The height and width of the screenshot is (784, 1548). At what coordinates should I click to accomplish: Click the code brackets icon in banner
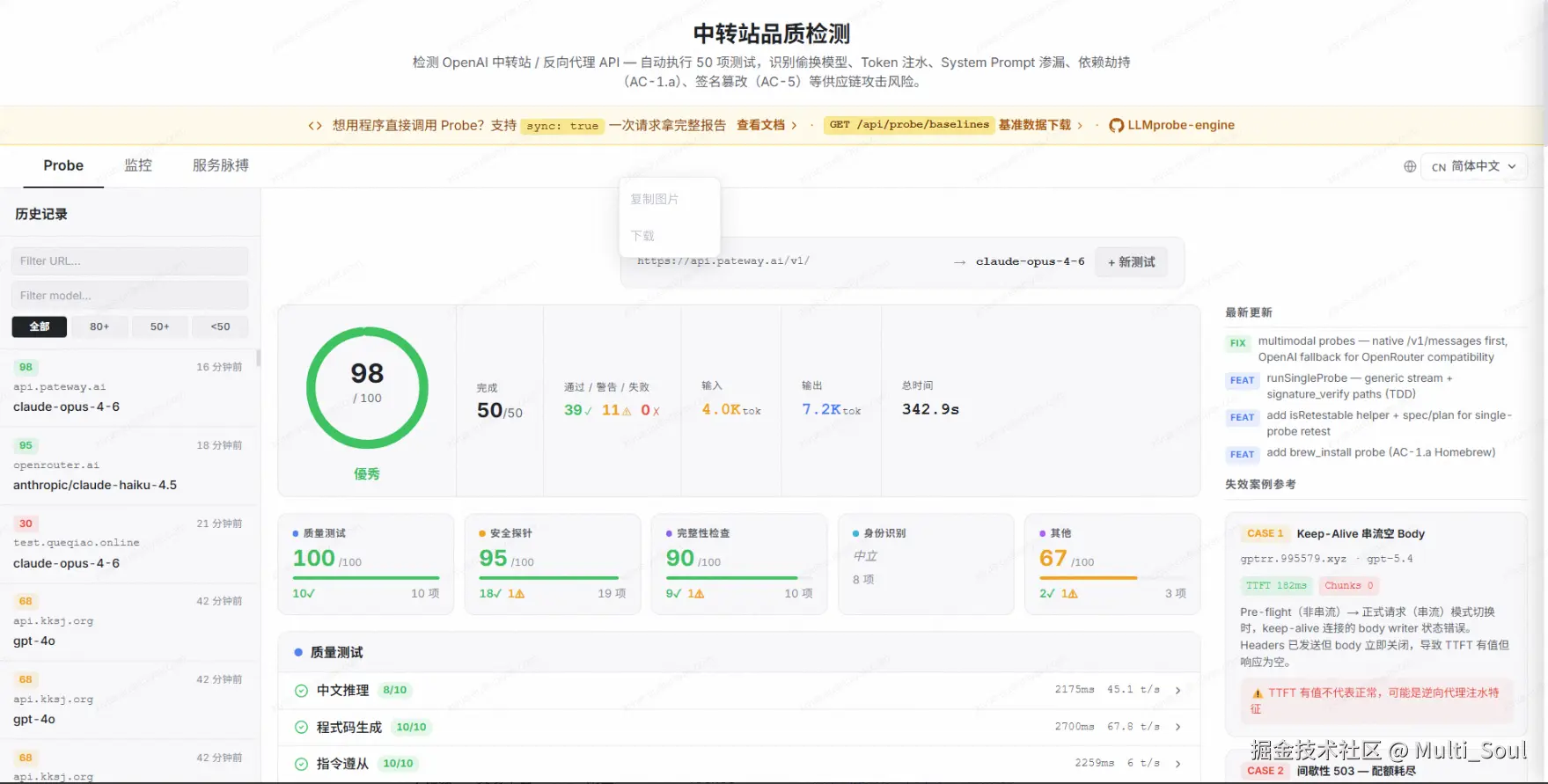(315, 126)
